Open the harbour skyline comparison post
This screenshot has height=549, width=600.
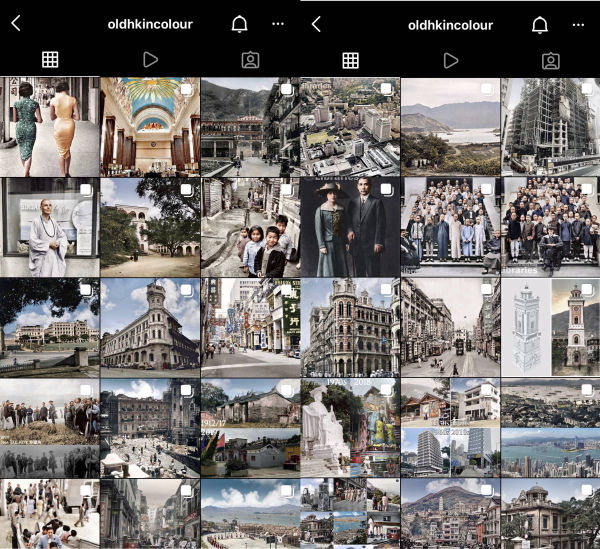click(551, 428)
